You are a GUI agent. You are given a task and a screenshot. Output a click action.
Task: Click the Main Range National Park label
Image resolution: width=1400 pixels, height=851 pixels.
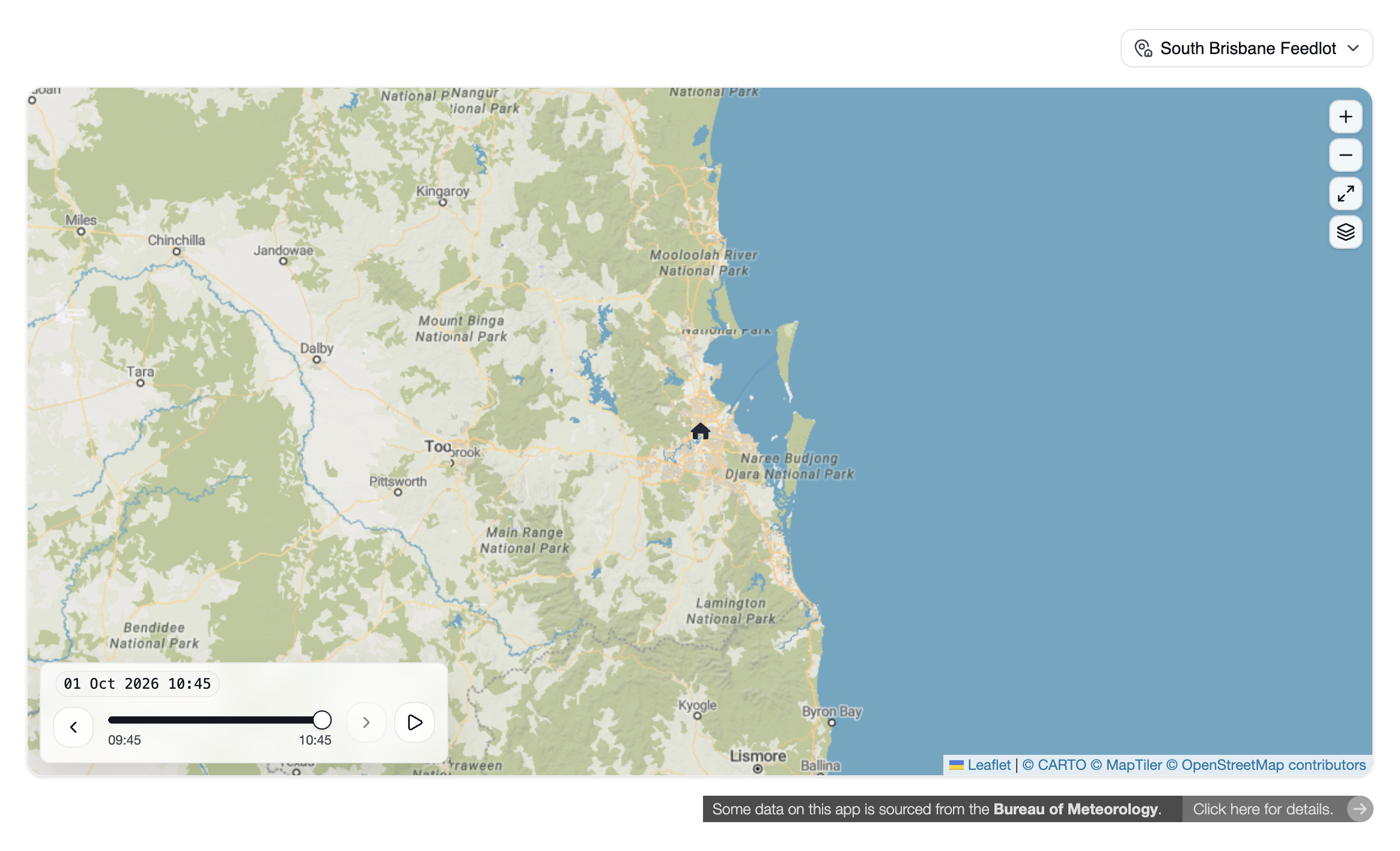pos(525,540)
